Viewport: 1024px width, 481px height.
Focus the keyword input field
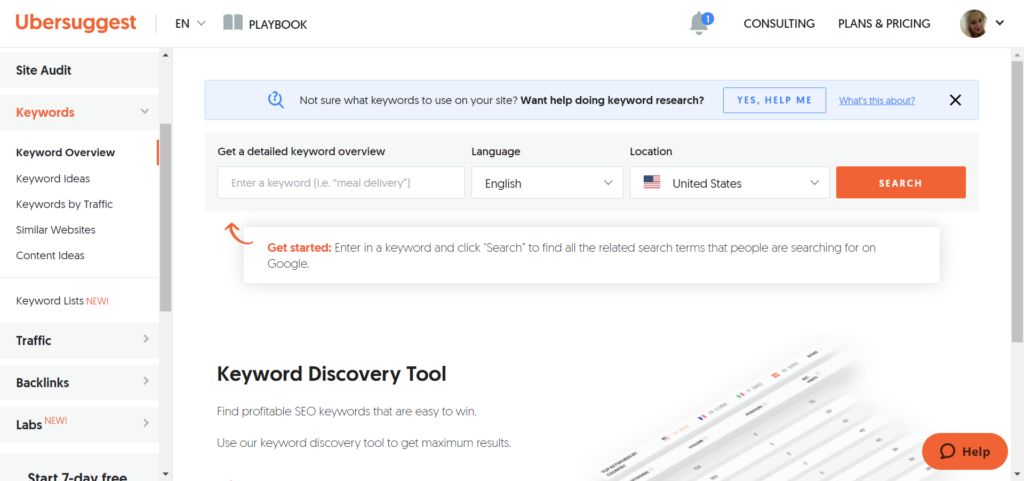[x=341, y=183]
